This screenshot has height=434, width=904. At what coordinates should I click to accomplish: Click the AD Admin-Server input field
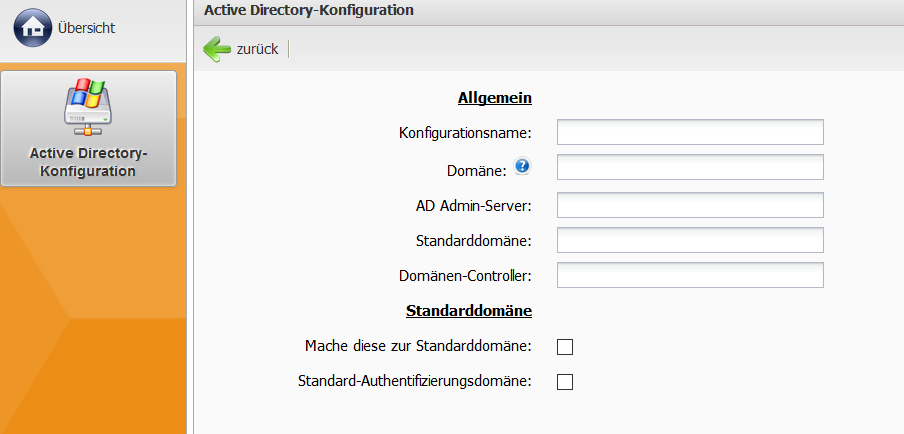coord(690,205)
